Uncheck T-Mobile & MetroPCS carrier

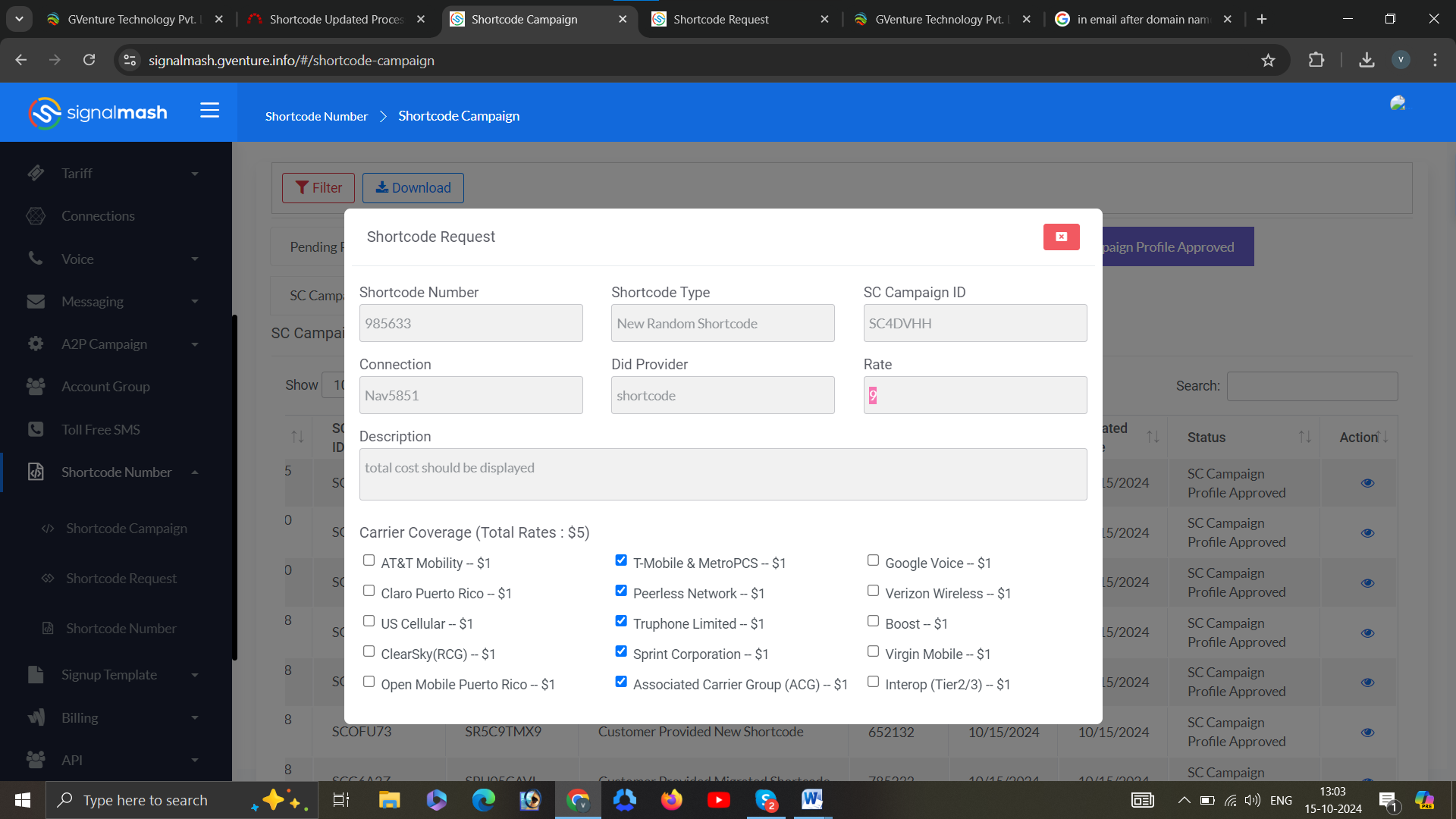click(621, 560)
